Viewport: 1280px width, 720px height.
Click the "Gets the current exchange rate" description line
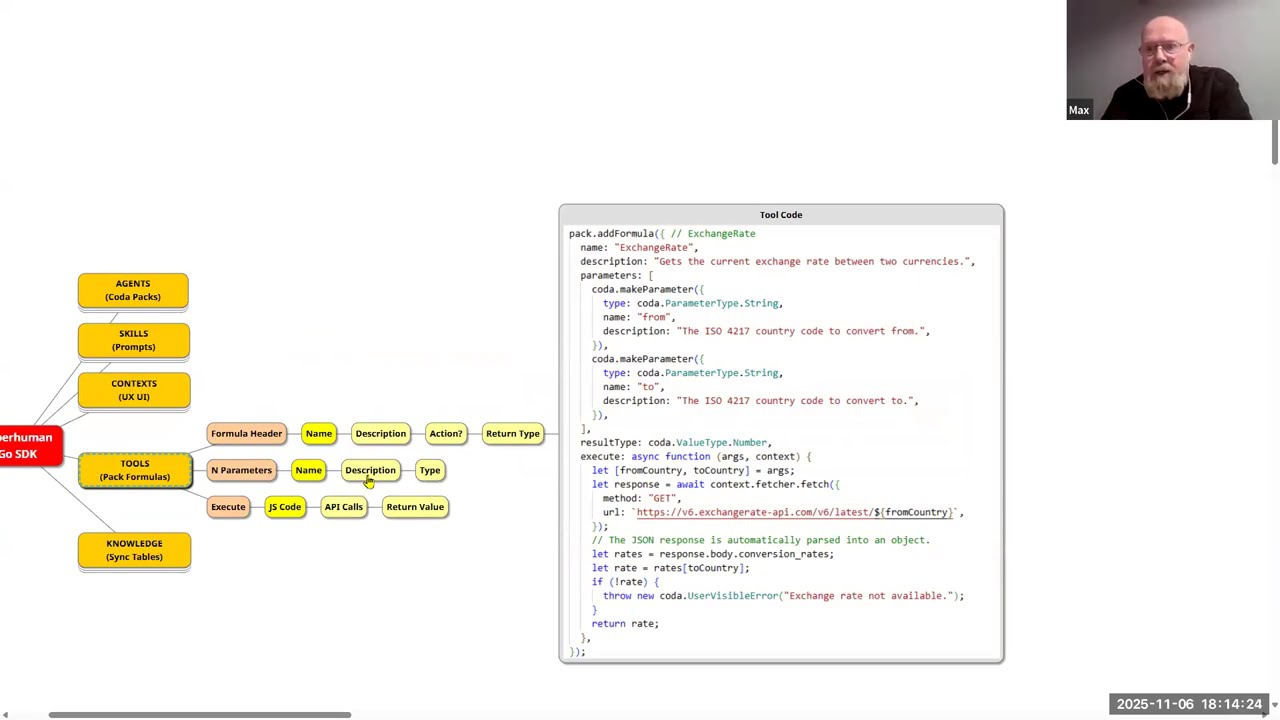point(777,262)
